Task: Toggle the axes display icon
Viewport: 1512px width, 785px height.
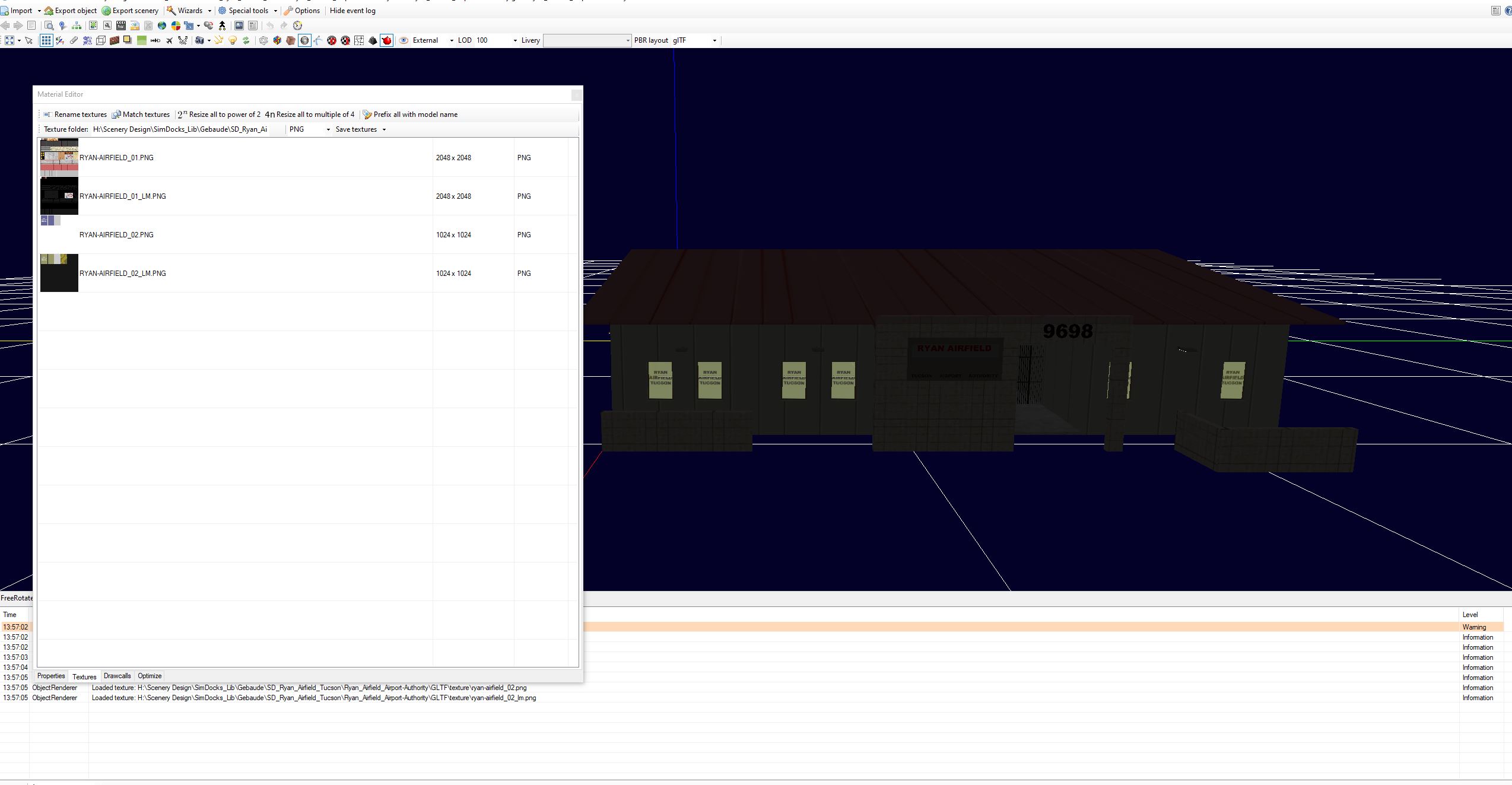Action: [x=60, y=40]
